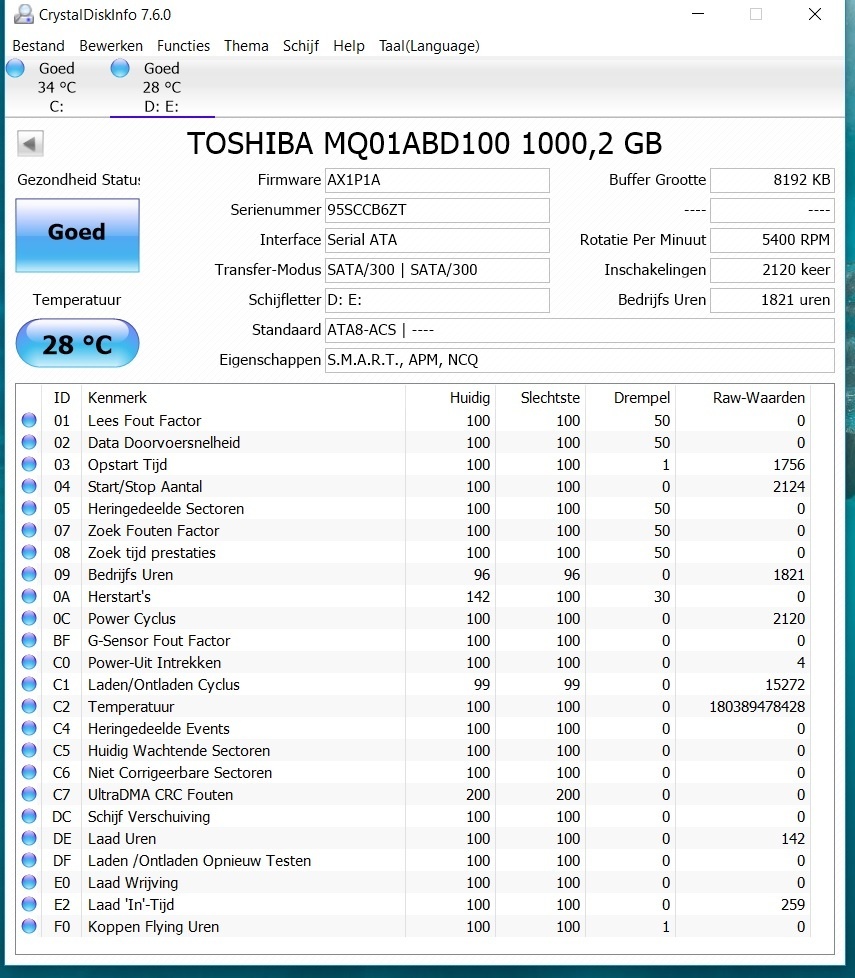Click status orb for Laden /Ontladen Opnieuw Testen
The height and width of the screenshot is (978, 855).
(29, 861)
